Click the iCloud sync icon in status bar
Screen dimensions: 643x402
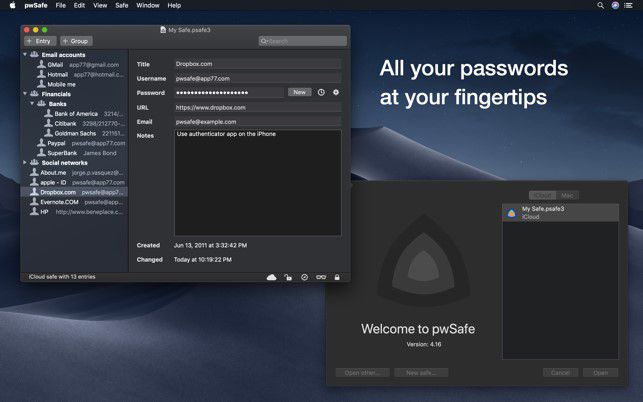coord(271,277)
